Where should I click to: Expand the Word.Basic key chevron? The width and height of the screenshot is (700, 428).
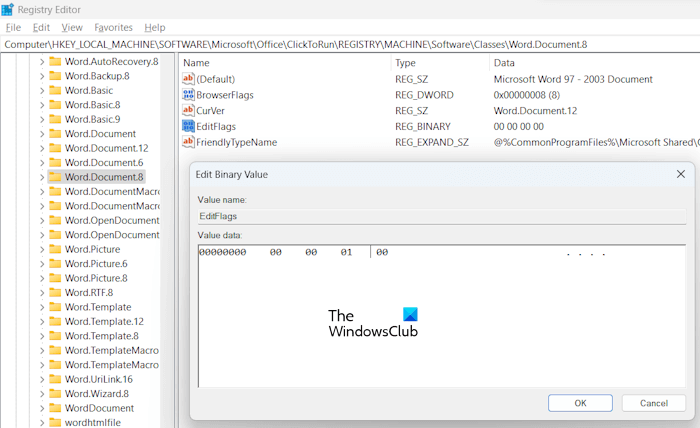[42, 91]
